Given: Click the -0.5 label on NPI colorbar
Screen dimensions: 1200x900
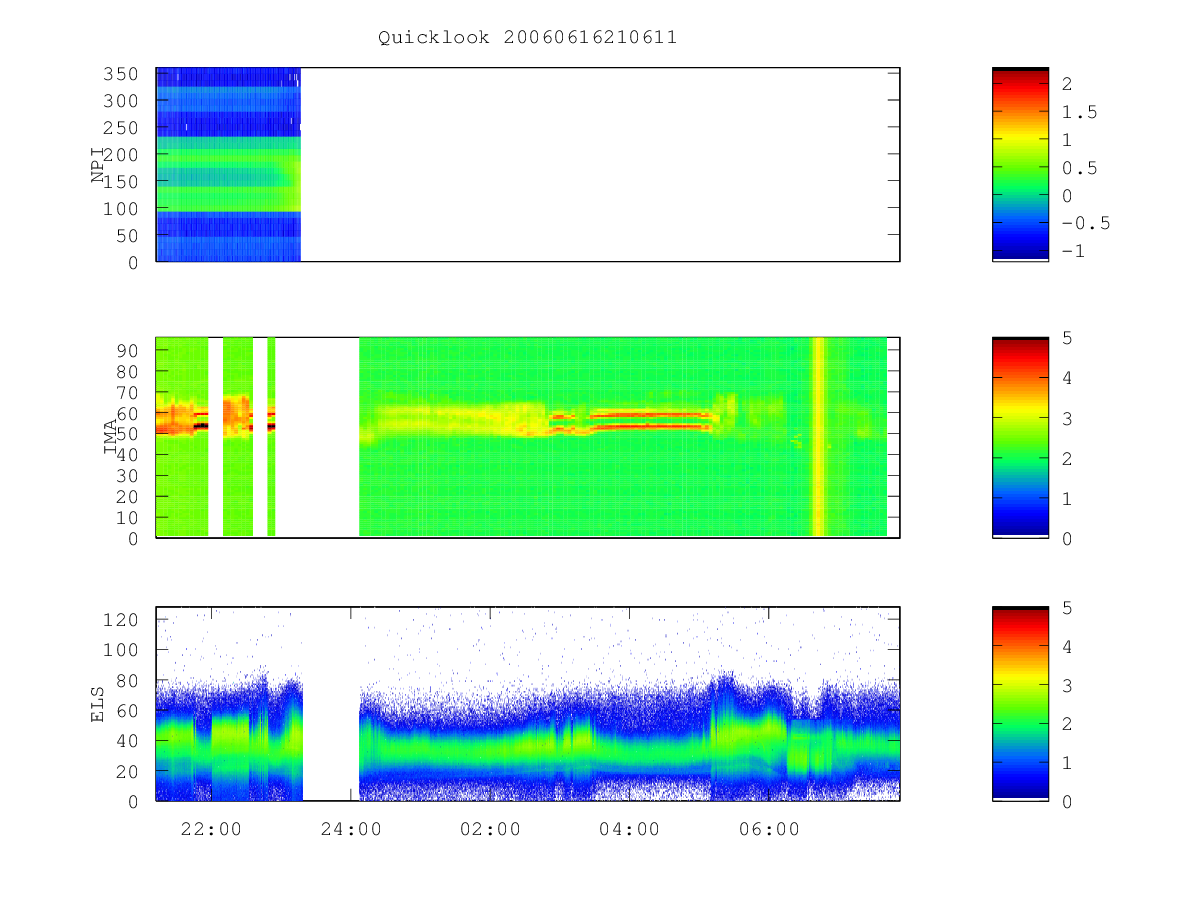Looking at the screenshot, I should (x=1085, y=223).
